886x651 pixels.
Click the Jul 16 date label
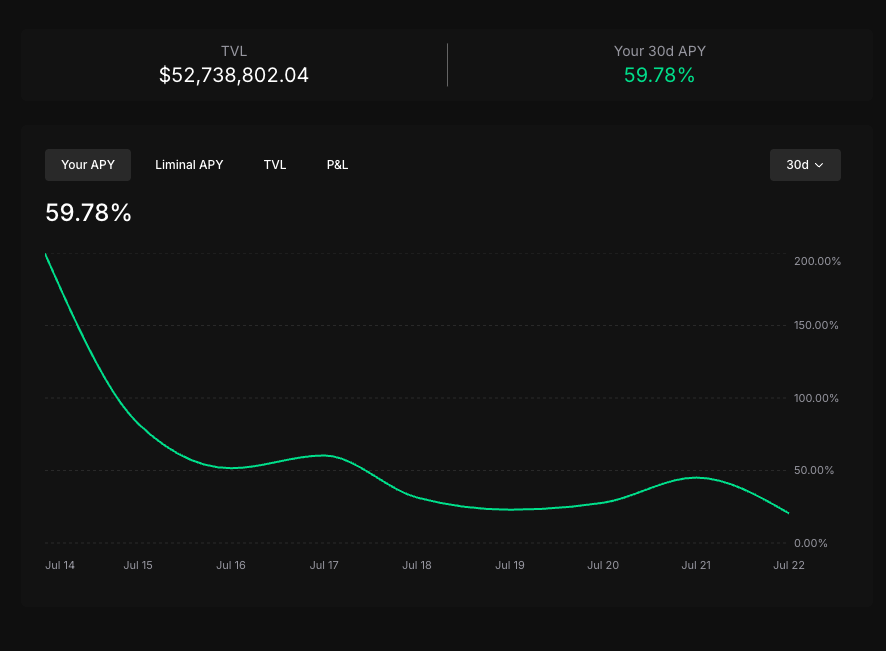pos(231,565)
